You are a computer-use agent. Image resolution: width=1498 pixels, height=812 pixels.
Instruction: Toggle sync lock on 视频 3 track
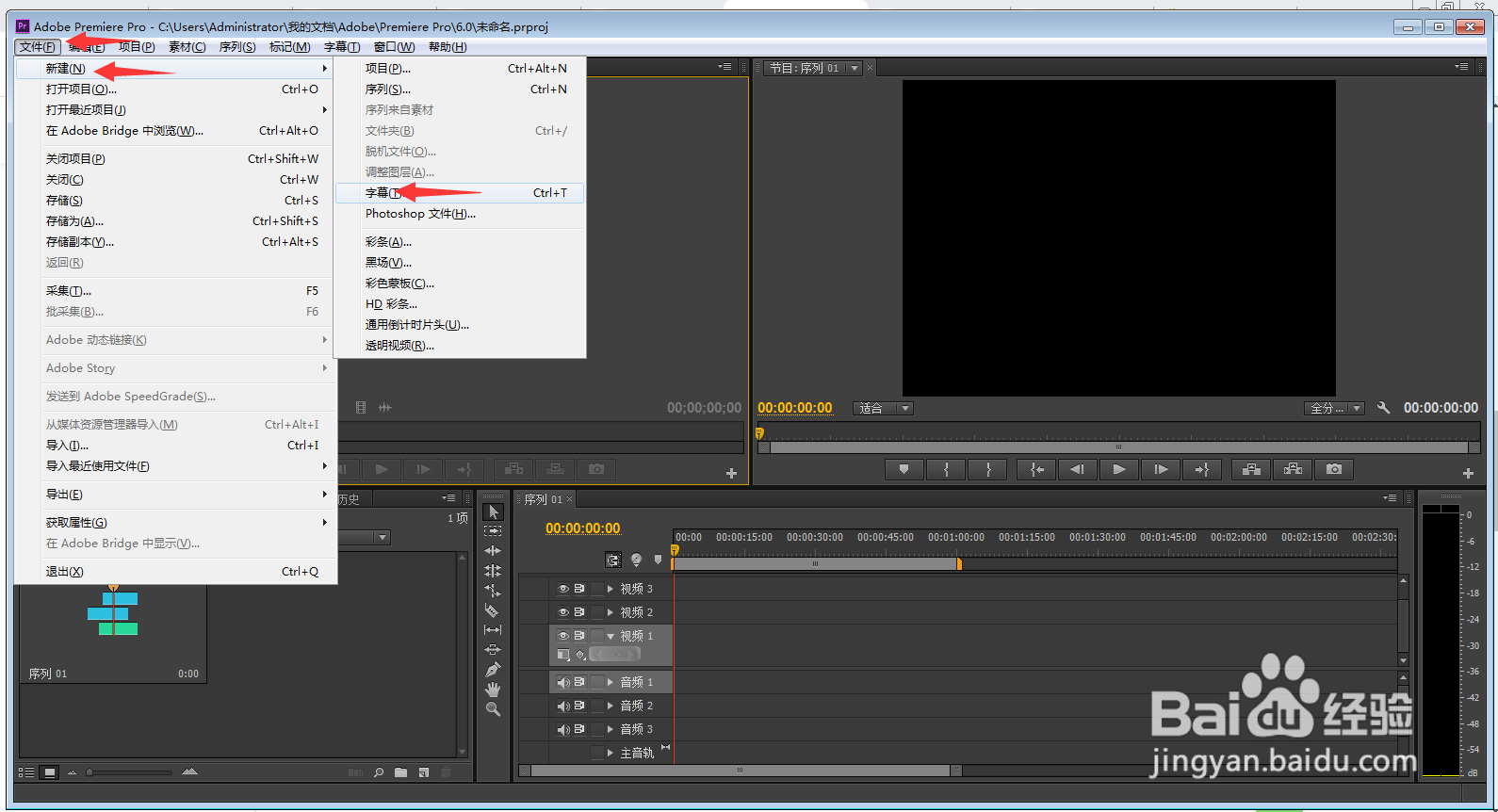pyautogui.click(x=579, y=589)
